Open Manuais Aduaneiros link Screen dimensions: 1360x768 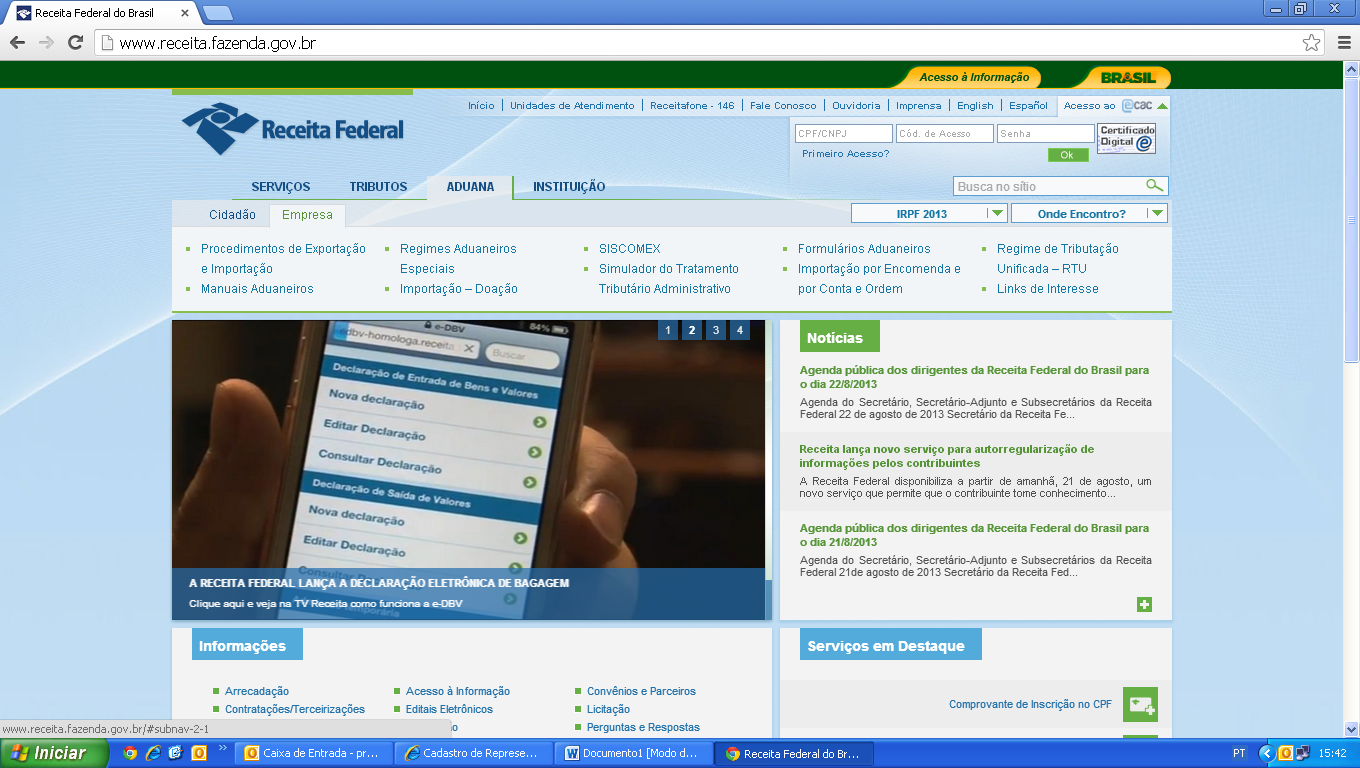coord(257,289)
